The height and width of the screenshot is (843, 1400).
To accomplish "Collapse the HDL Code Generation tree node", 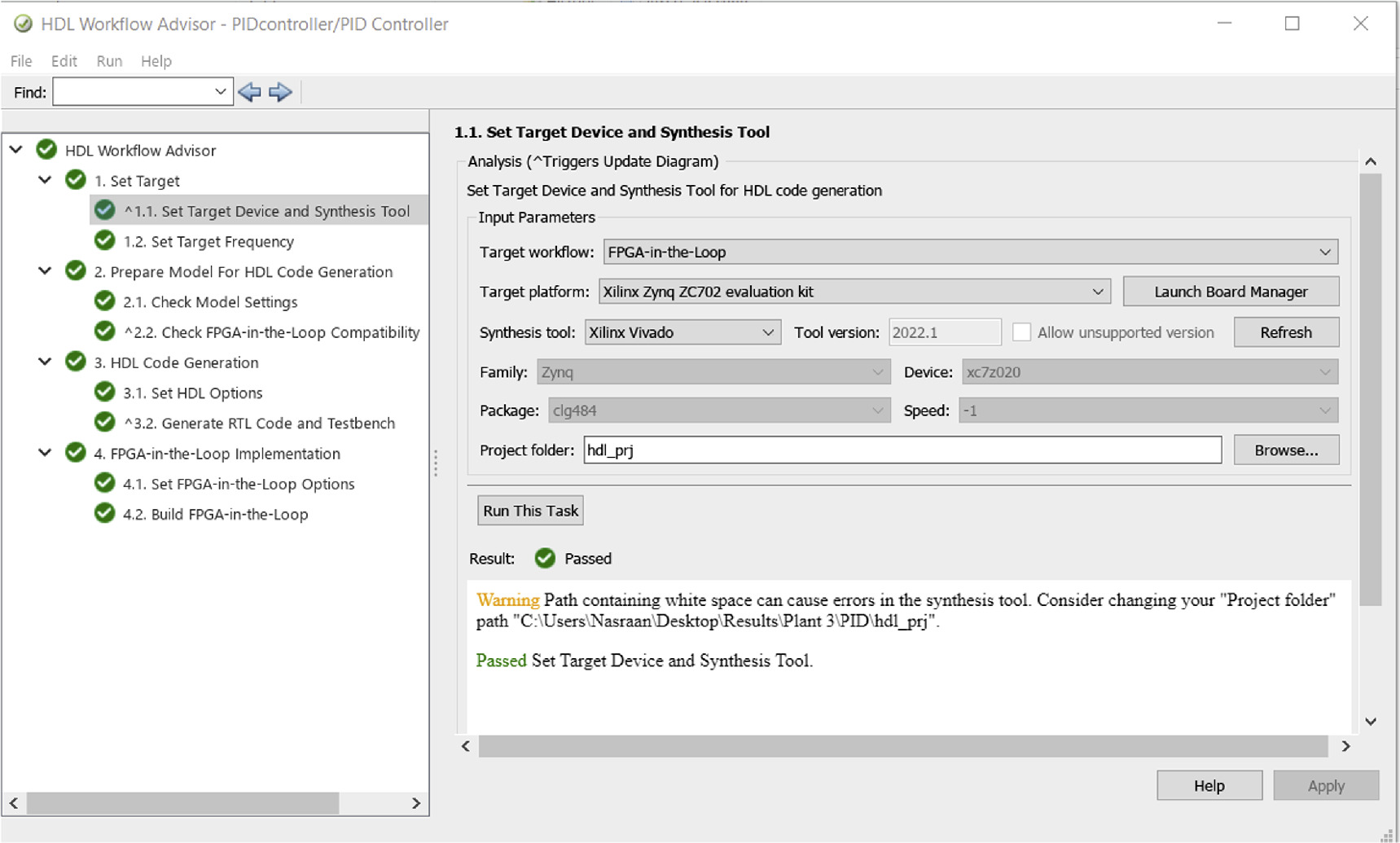I will (45, 362).
